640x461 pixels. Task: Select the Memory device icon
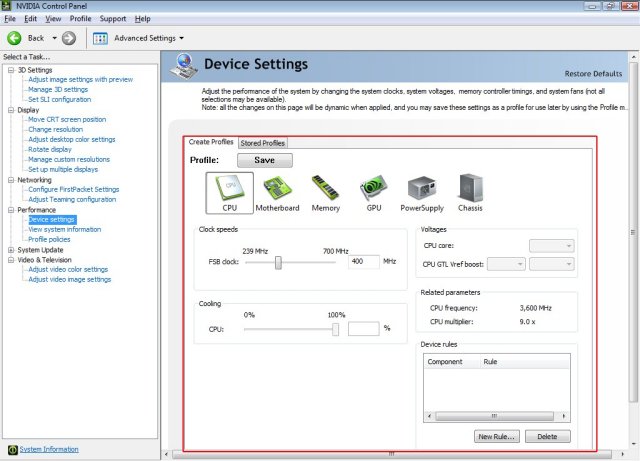(326, 193)
